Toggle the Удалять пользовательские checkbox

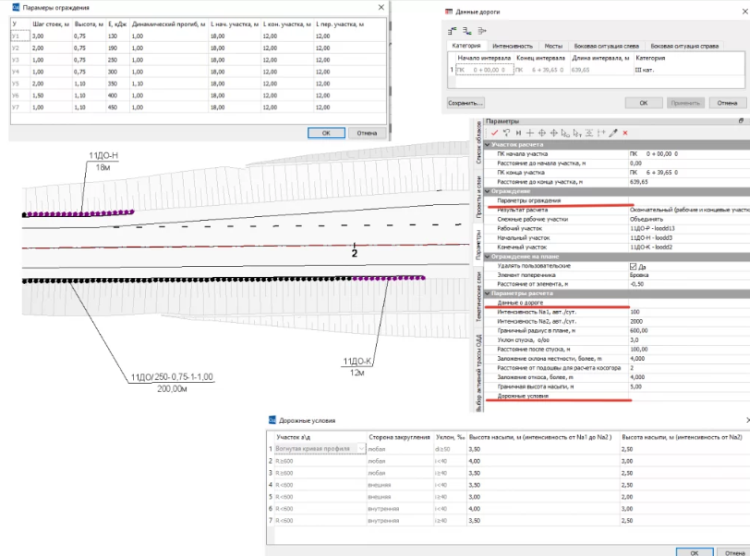[633, 266]
